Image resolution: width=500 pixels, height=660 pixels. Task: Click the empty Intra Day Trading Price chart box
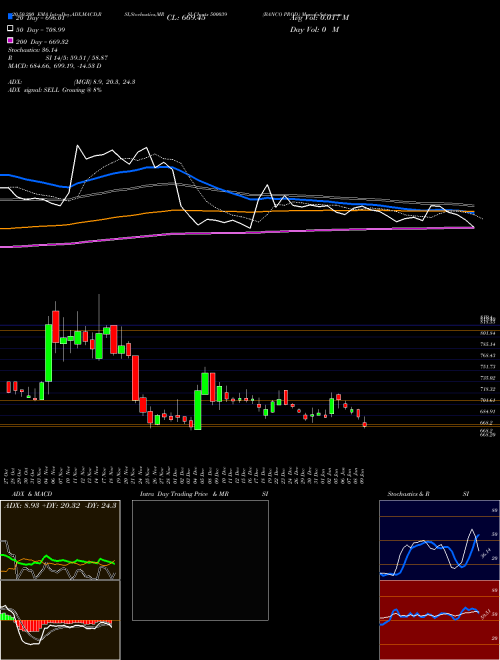click(200, 560)
